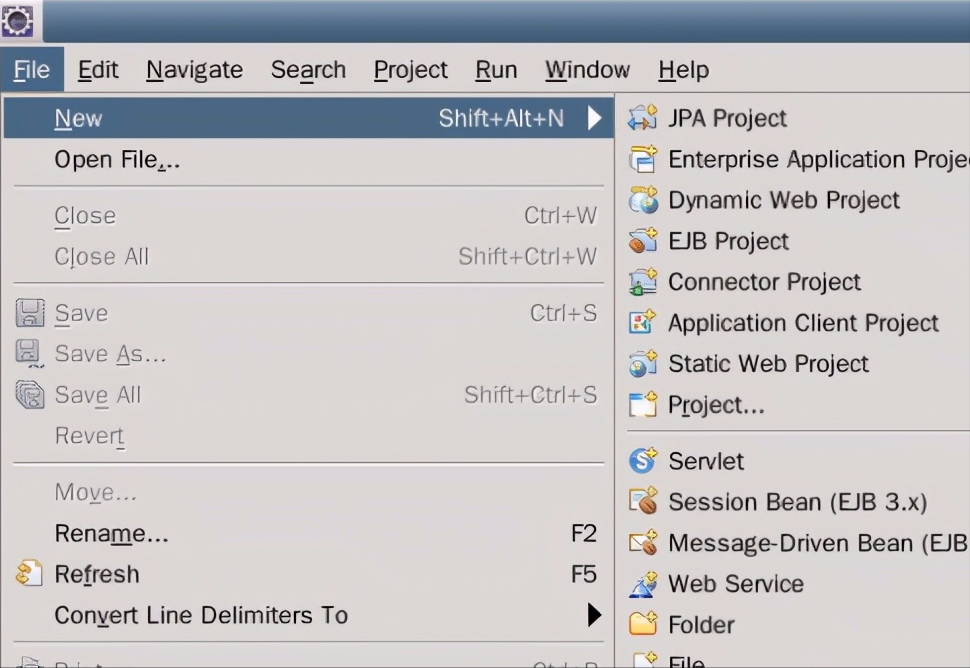Viewport: 970px width, 668px height.
Task: Click the yellow Folder icon
Action: point(643,624)
